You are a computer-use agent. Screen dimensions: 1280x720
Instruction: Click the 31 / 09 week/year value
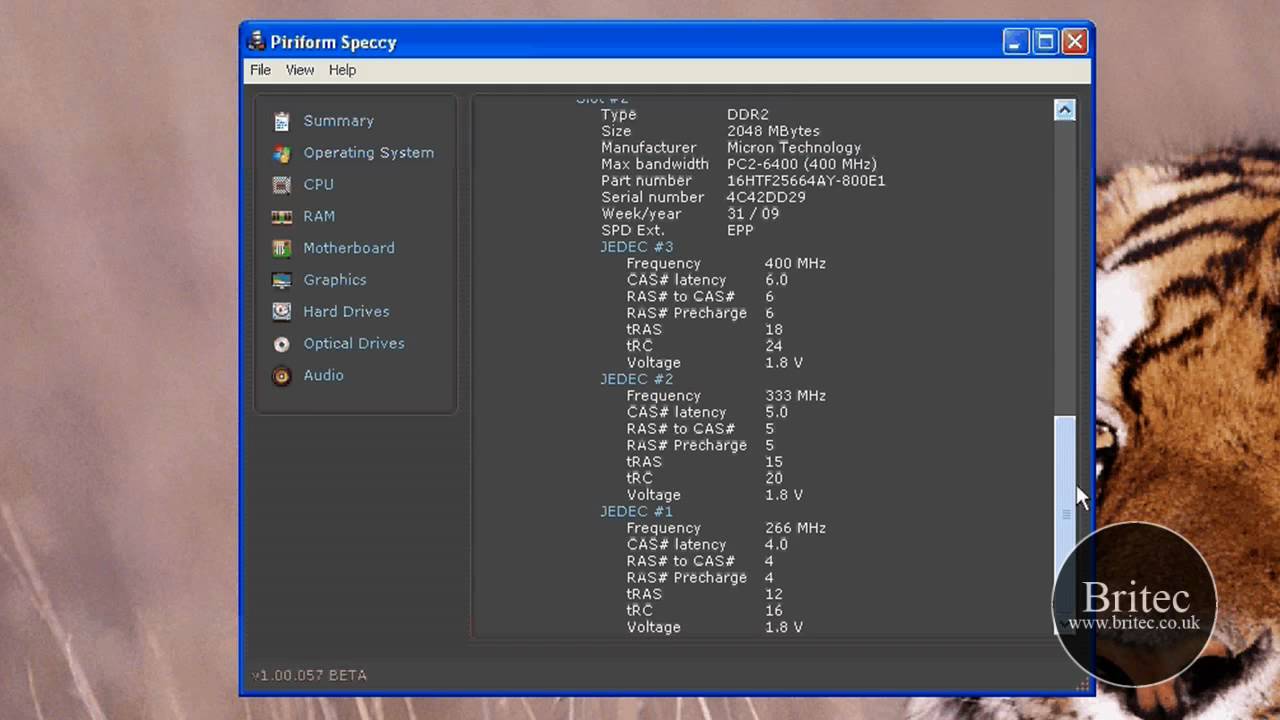pos(752,214)
